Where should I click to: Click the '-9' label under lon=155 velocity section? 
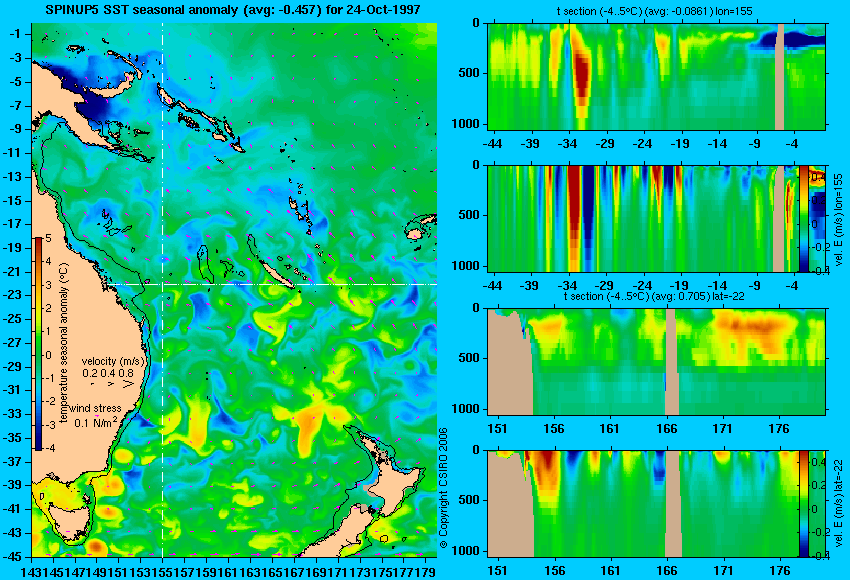pos(756,286)
